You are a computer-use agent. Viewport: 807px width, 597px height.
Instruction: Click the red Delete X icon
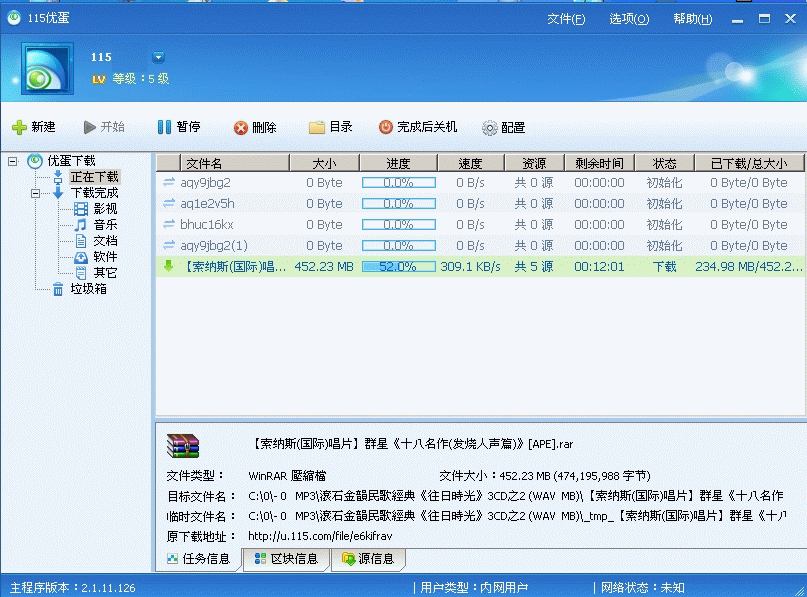point(240,128)
